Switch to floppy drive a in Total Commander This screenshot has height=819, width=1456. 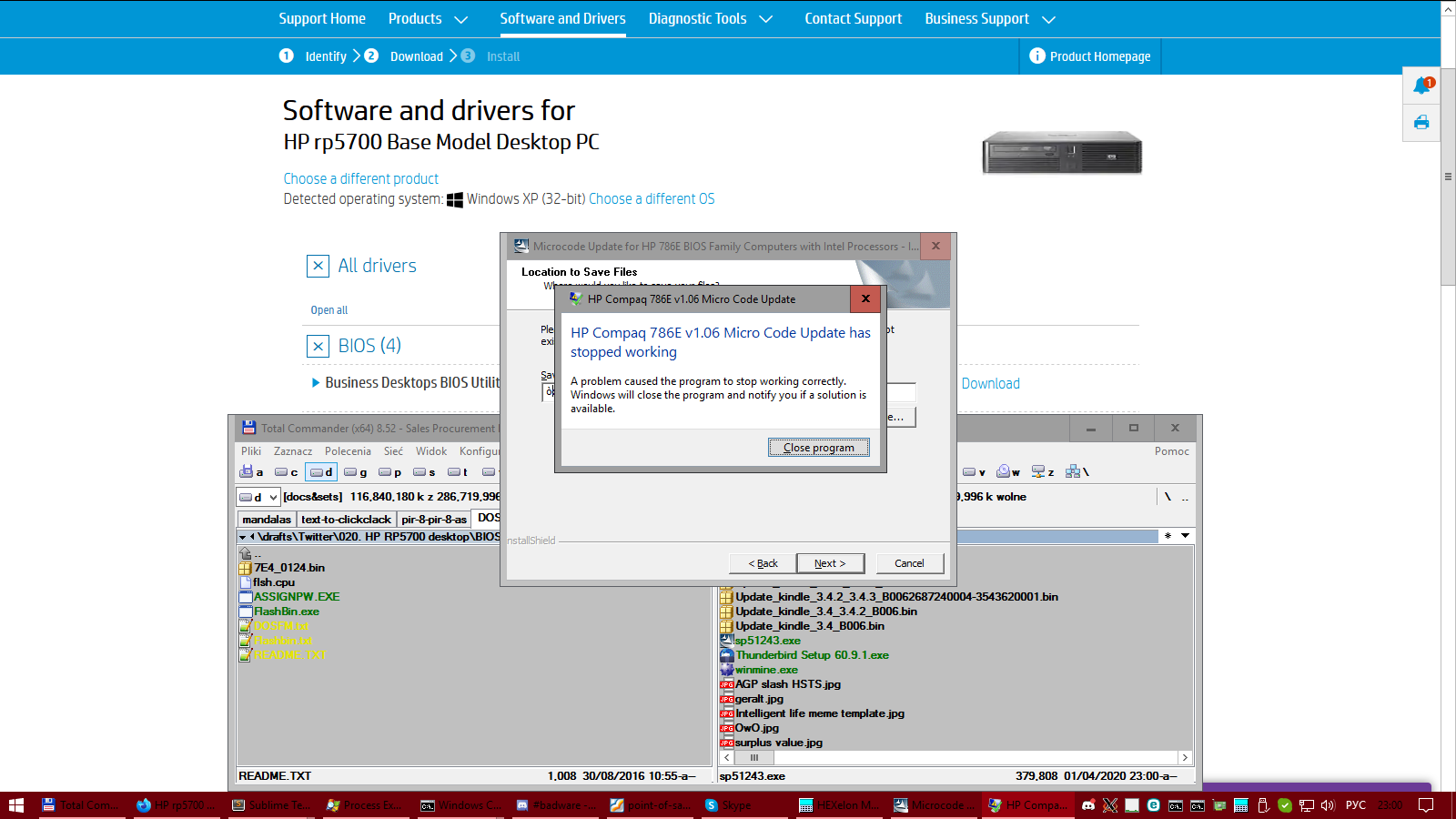pyautogui.click(x=251, y=471)
